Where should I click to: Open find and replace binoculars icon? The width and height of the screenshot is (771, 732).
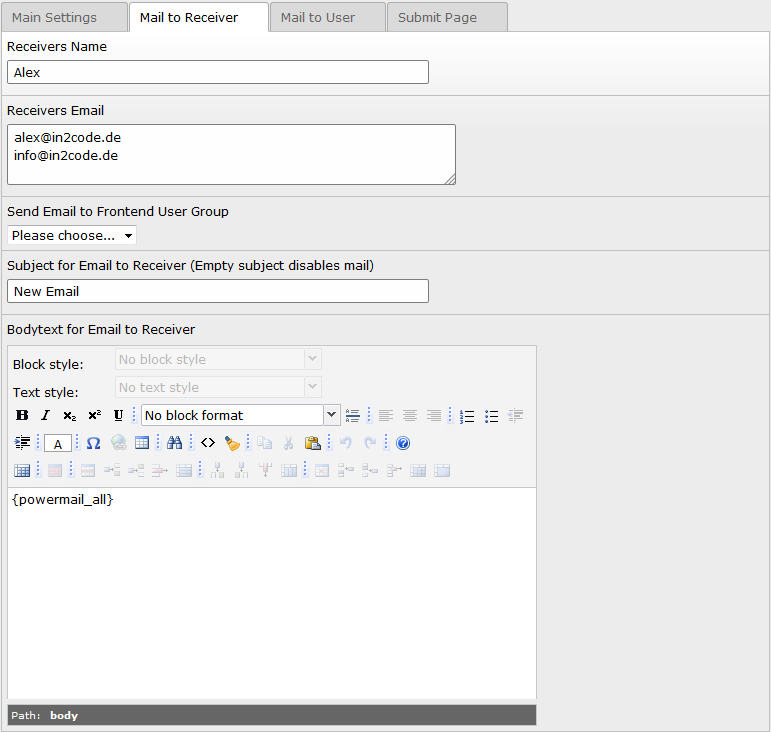click(x=175, y=443)
